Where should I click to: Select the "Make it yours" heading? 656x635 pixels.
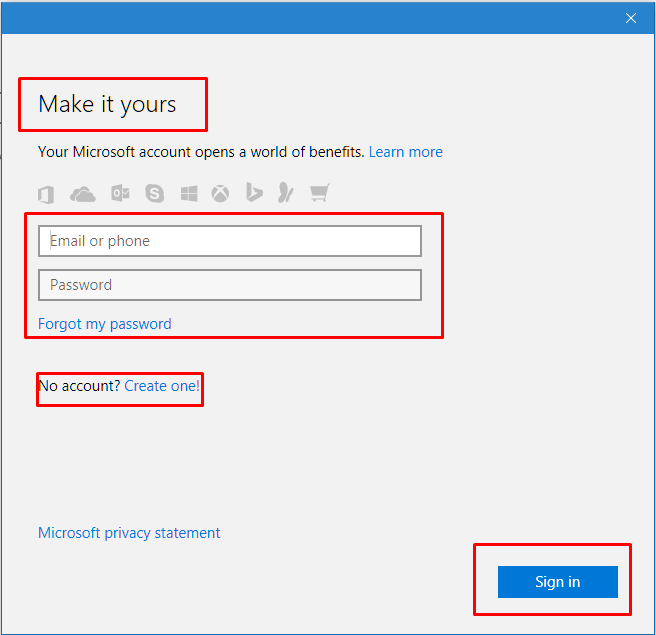coord(108,104)
